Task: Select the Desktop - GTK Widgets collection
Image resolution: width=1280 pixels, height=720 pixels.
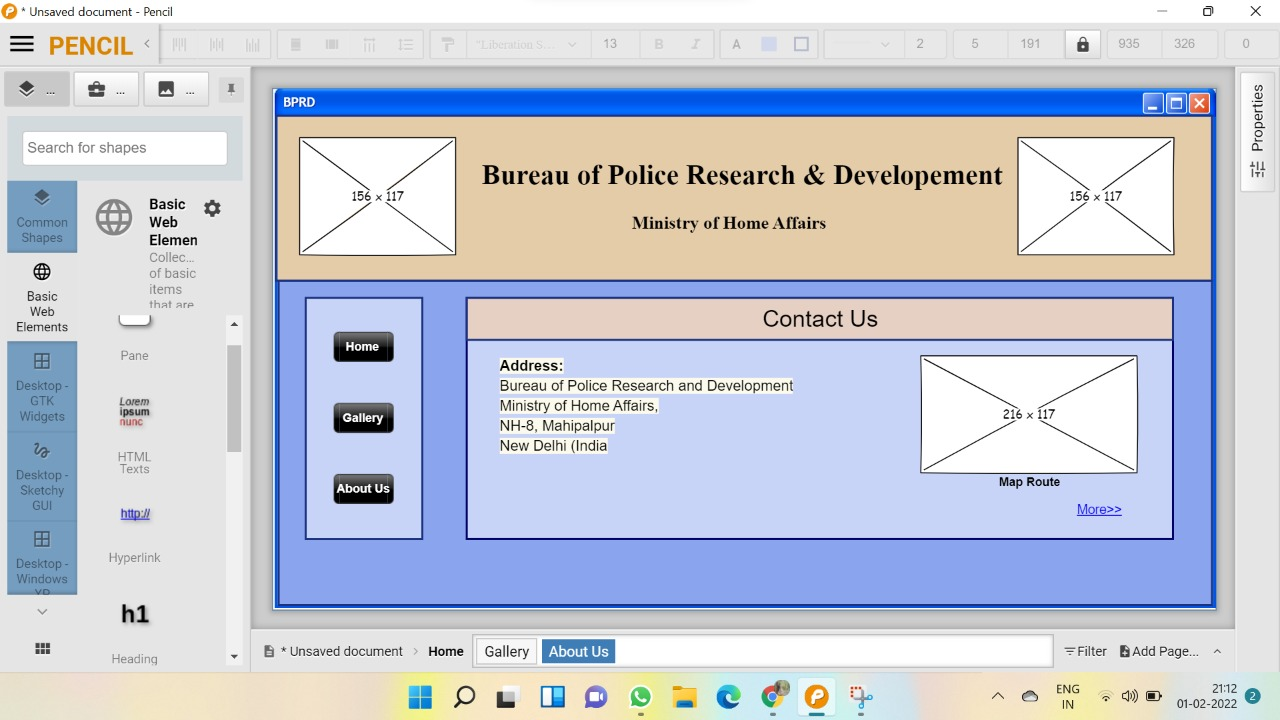Action: click(x=42, y=387)
